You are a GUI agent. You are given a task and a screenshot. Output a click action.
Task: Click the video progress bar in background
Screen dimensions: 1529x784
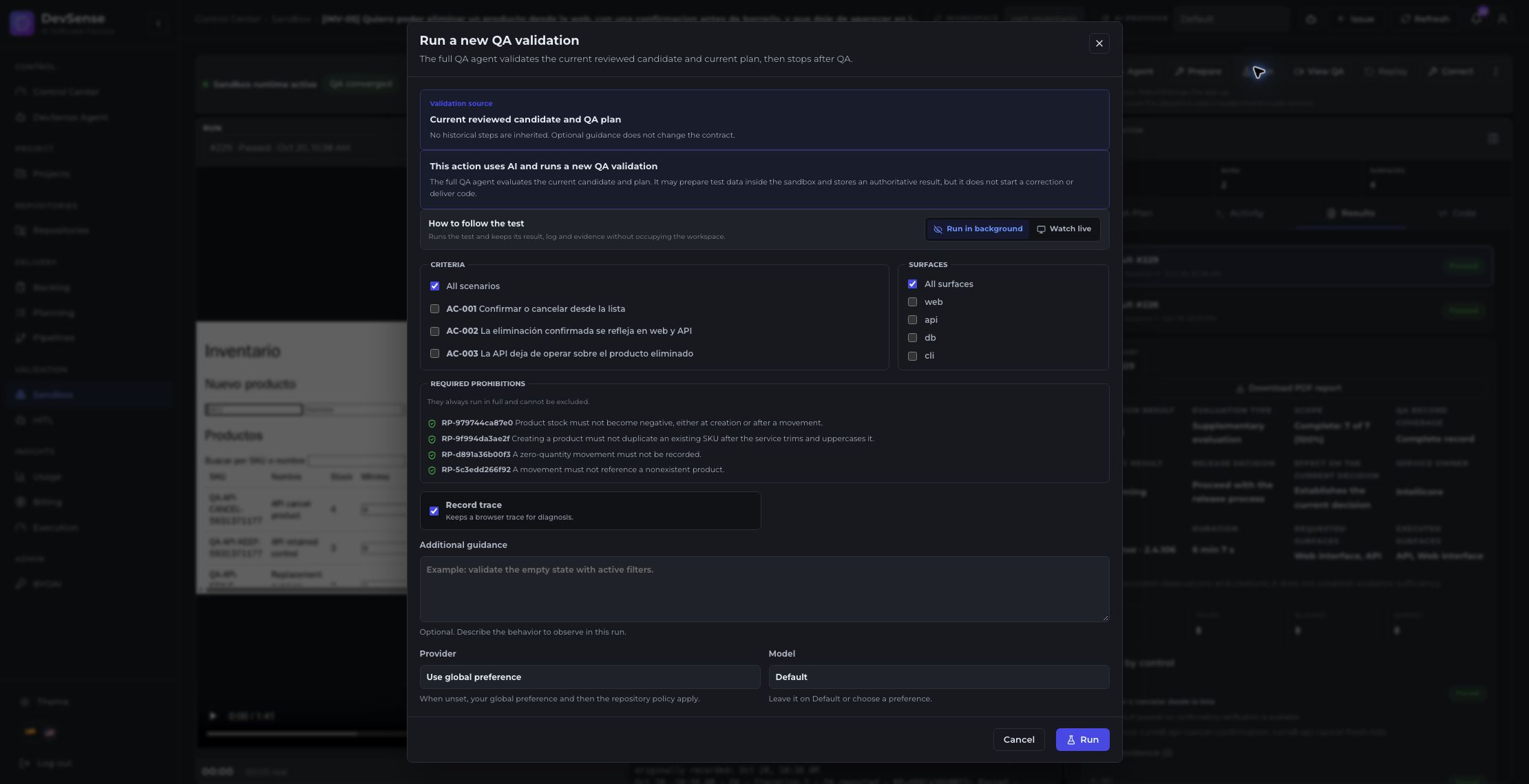tap(306, 734)
